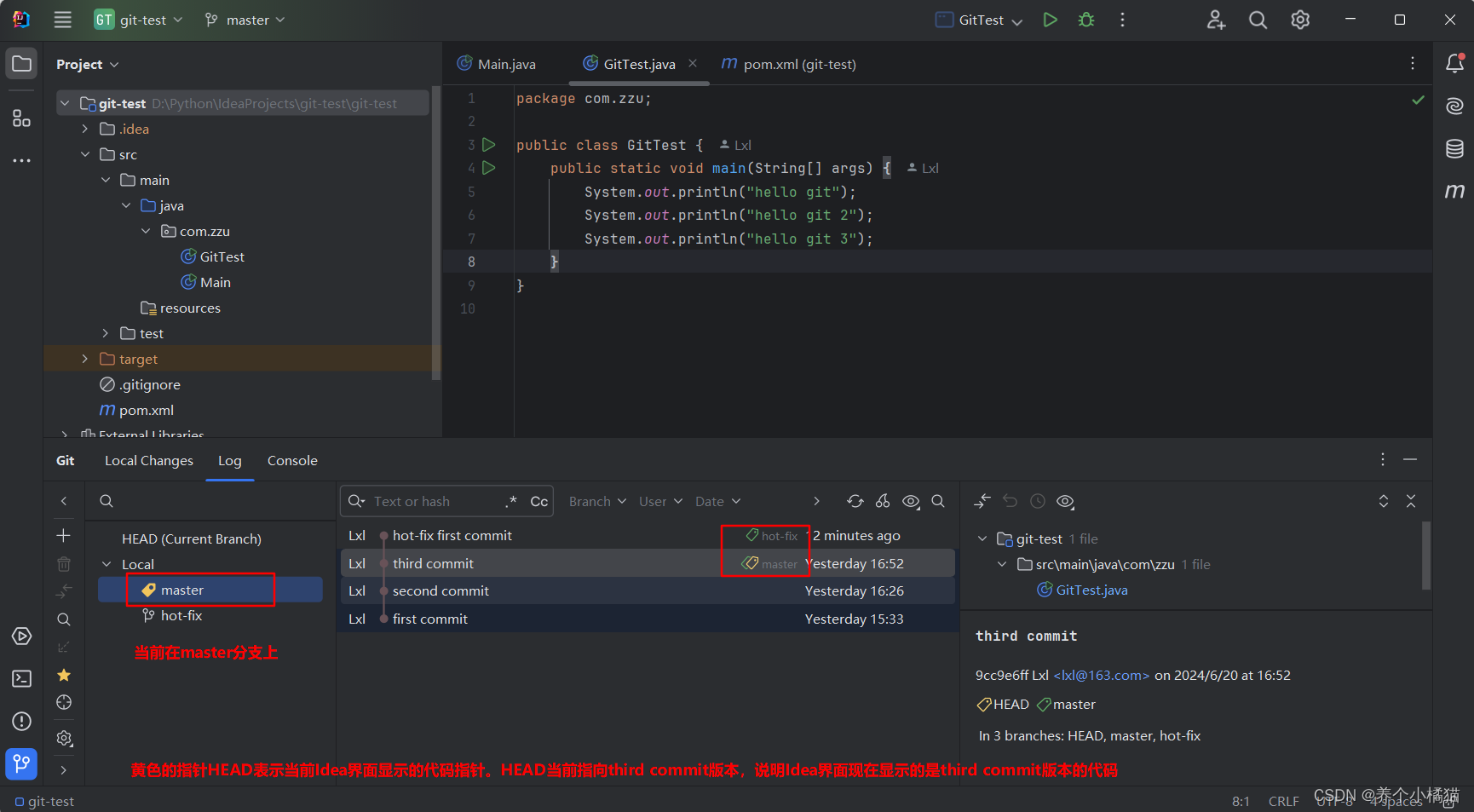The image size is (1474, 812).
Task: Close the GitTest.java tab
Action: pyautogui.click(x=693, y=63)
